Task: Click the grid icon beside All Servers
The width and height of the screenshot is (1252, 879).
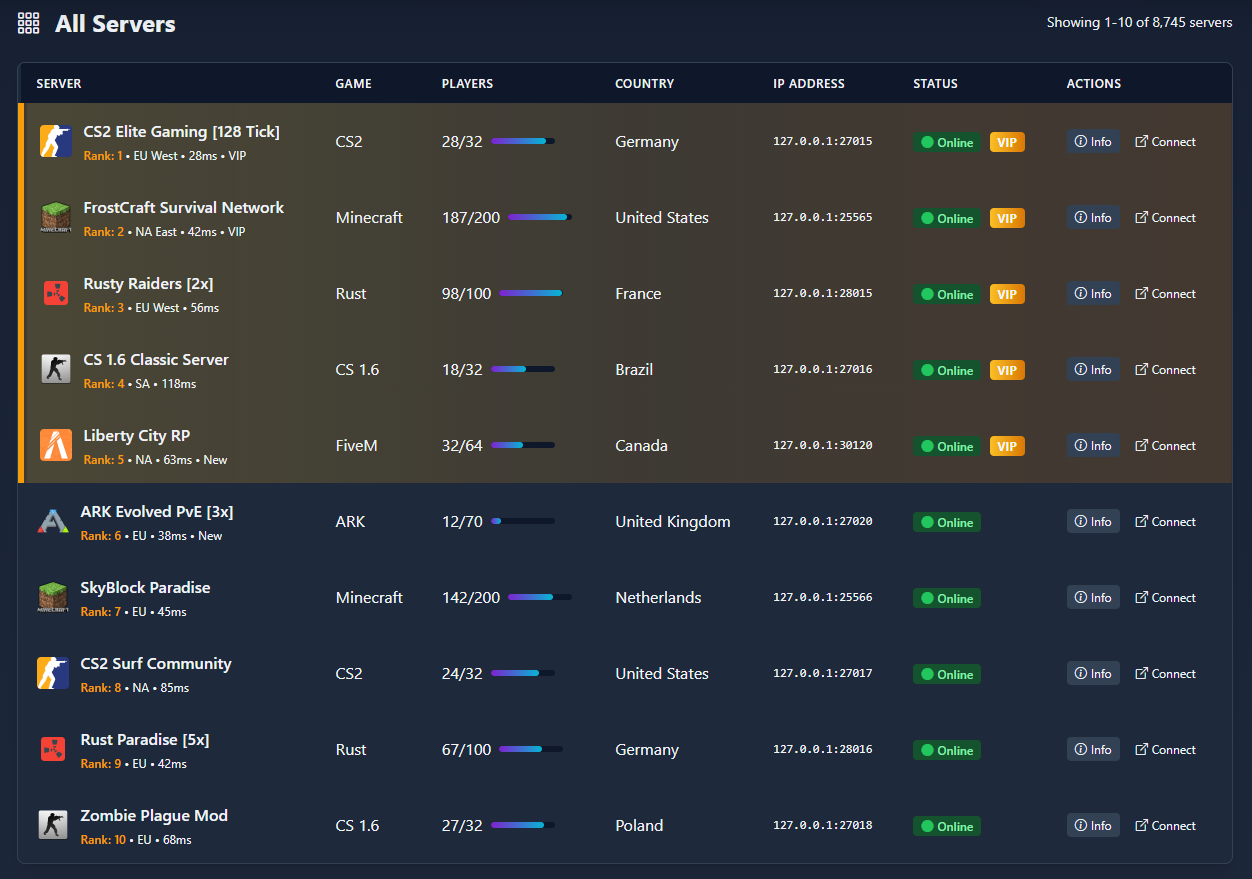Action: 29,24
